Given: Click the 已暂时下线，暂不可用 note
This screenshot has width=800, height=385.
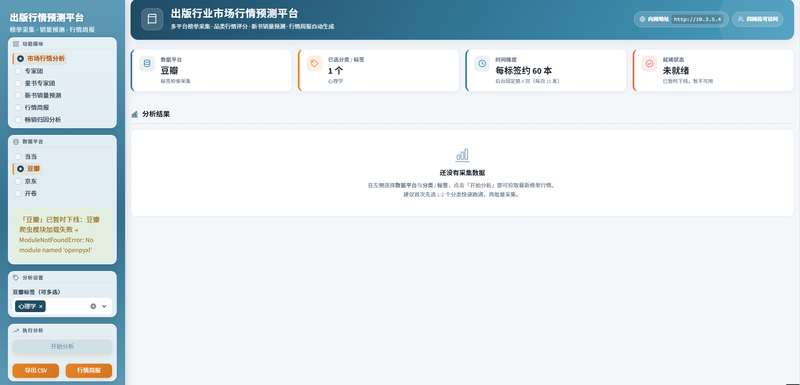Looking at the screenshot, I should tap(688, 82).
